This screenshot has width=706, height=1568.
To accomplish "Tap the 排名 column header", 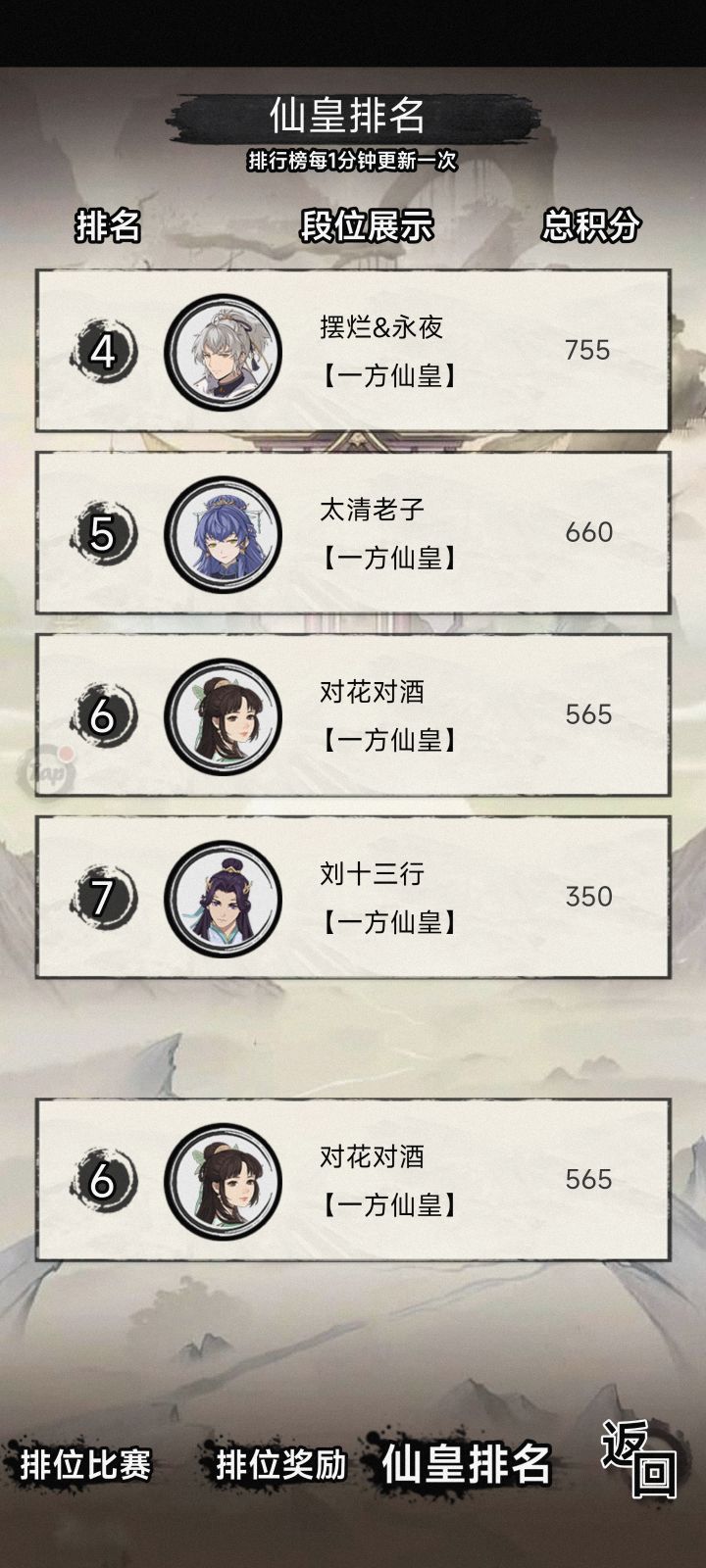I will coord(108,225).
